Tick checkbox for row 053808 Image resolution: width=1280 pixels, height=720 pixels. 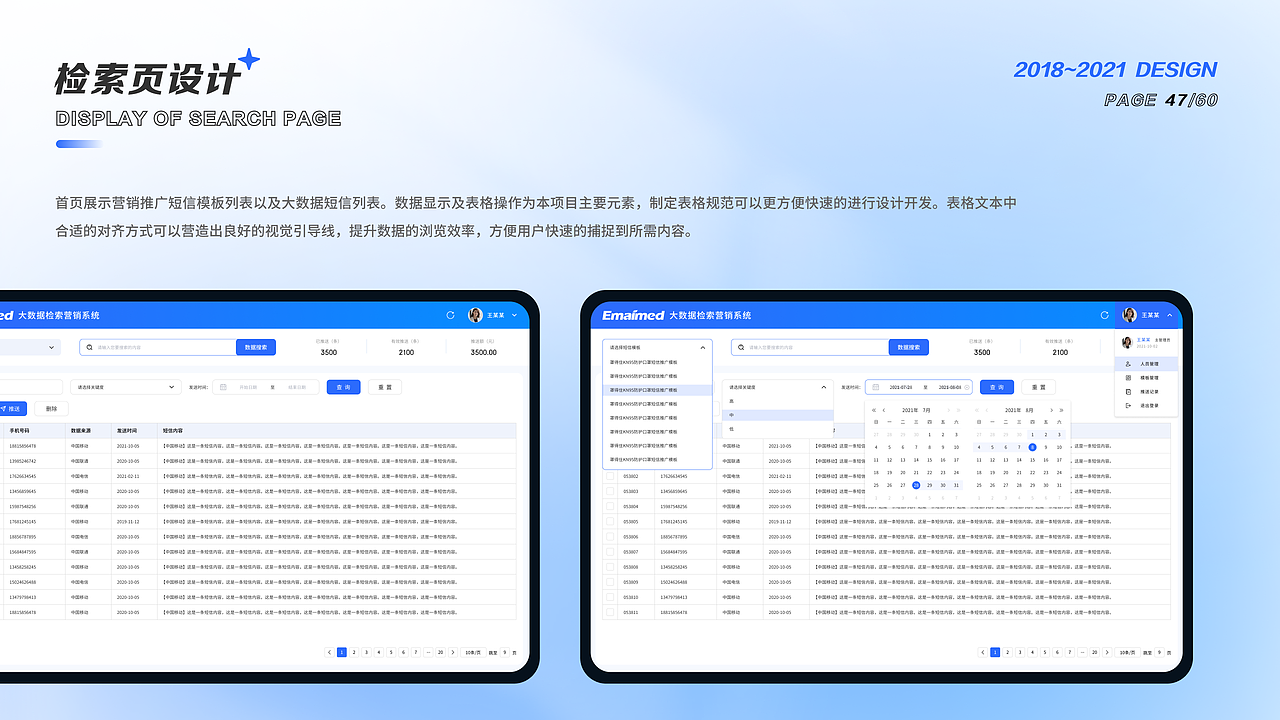pos(610,567)
